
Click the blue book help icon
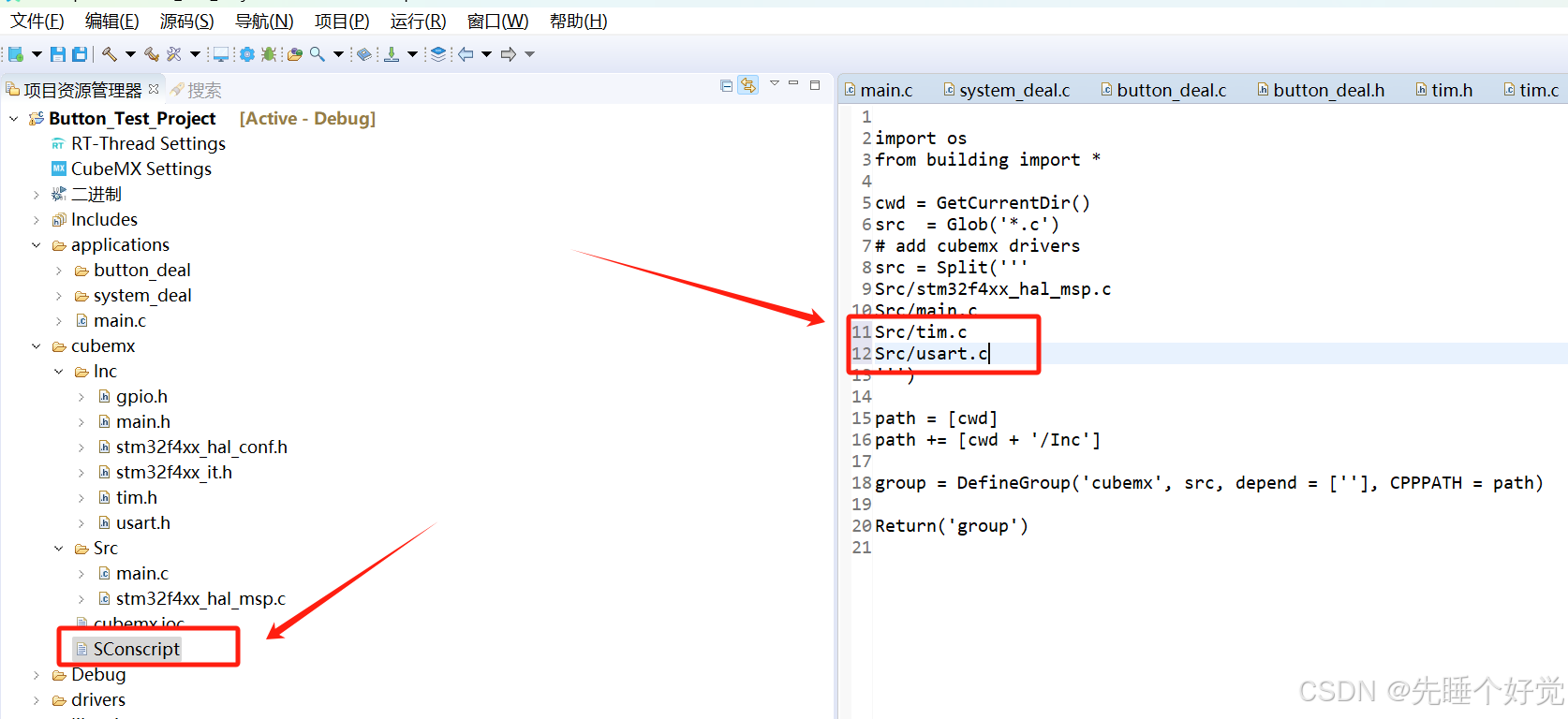[x=364, y=54]
